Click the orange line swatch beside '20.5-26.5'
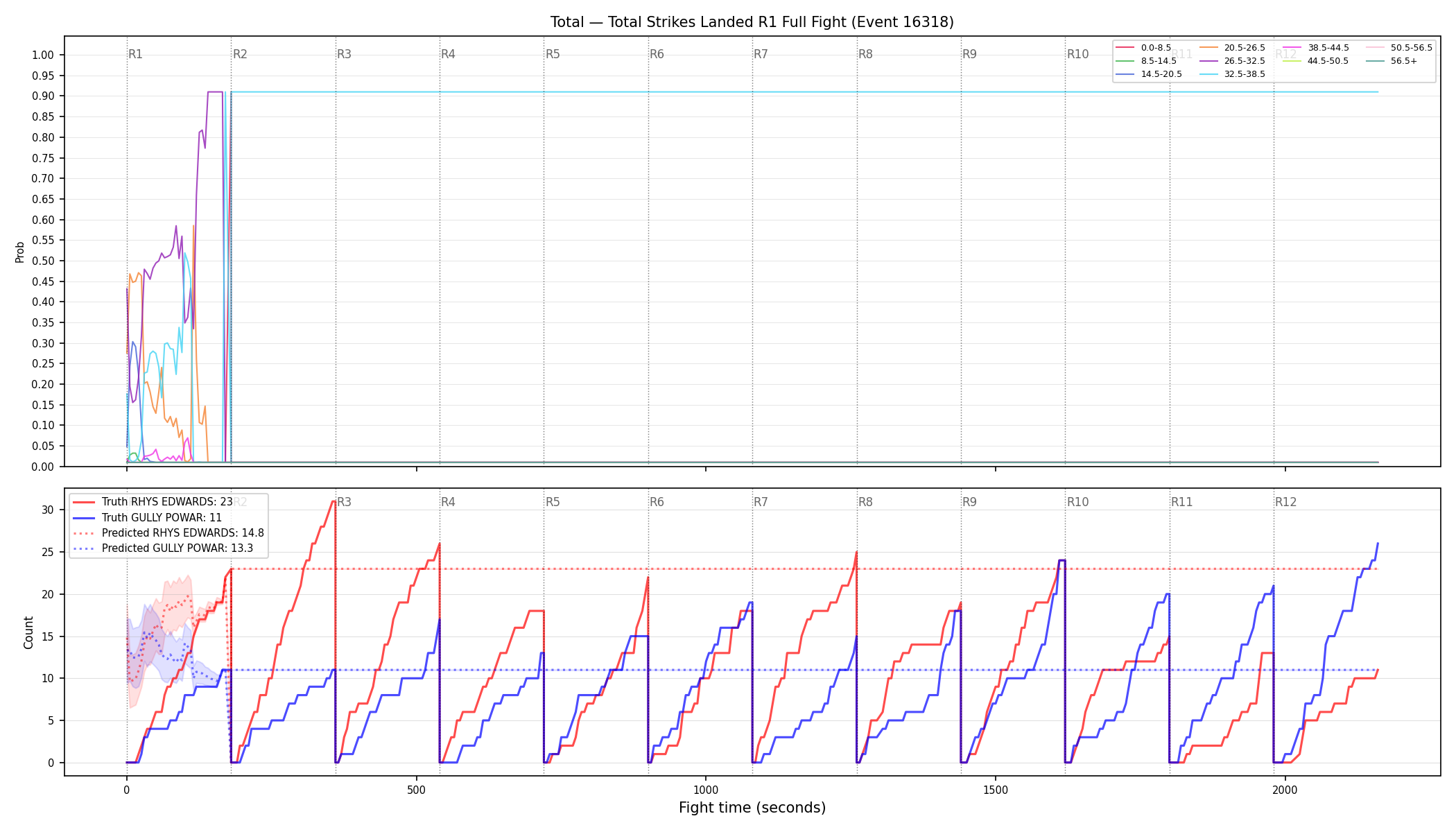Screen dimensions: 1456x832 tap(1208, 48)
